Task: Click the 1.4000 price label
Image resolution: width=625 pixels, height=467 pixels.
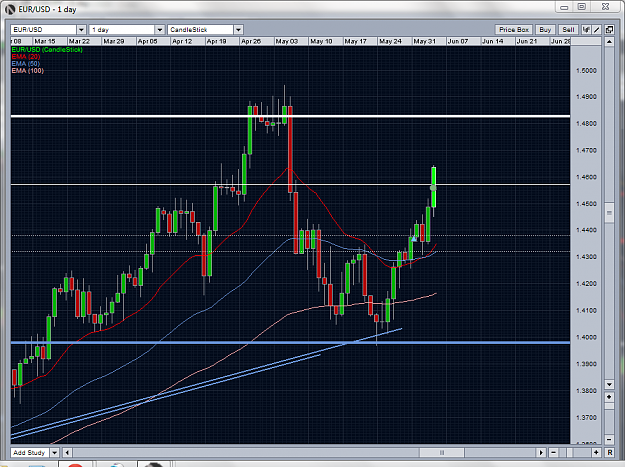Action: click(586, 337)
